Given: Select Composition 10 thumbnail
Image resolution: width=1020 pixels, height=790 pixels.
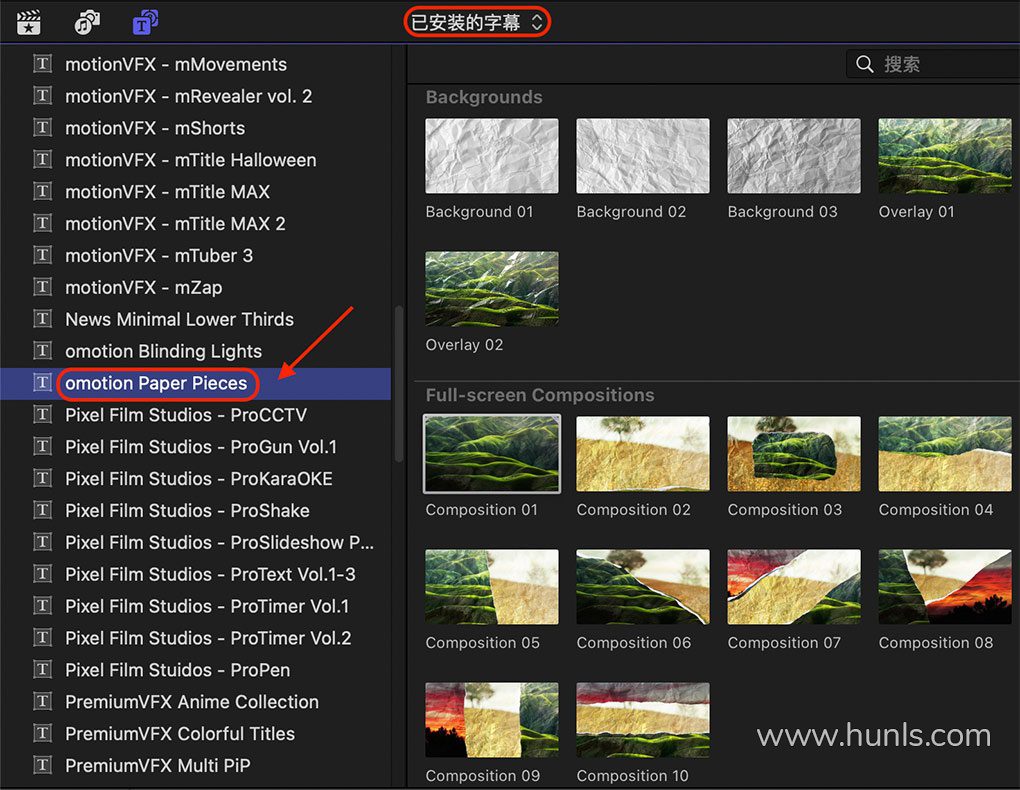Looking at the screenshot, I should 643,720.
